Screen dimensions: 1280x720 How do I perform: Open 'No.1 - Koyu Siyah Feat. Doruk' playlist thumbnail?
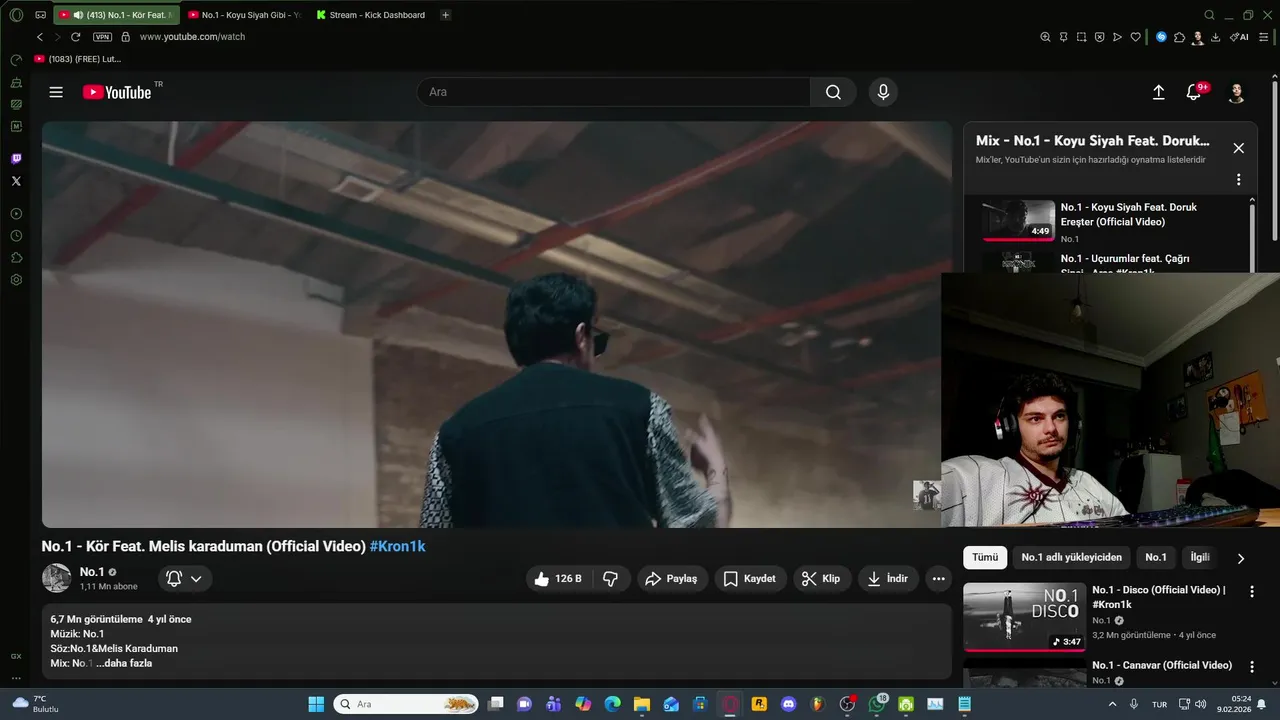(1018, 221)
